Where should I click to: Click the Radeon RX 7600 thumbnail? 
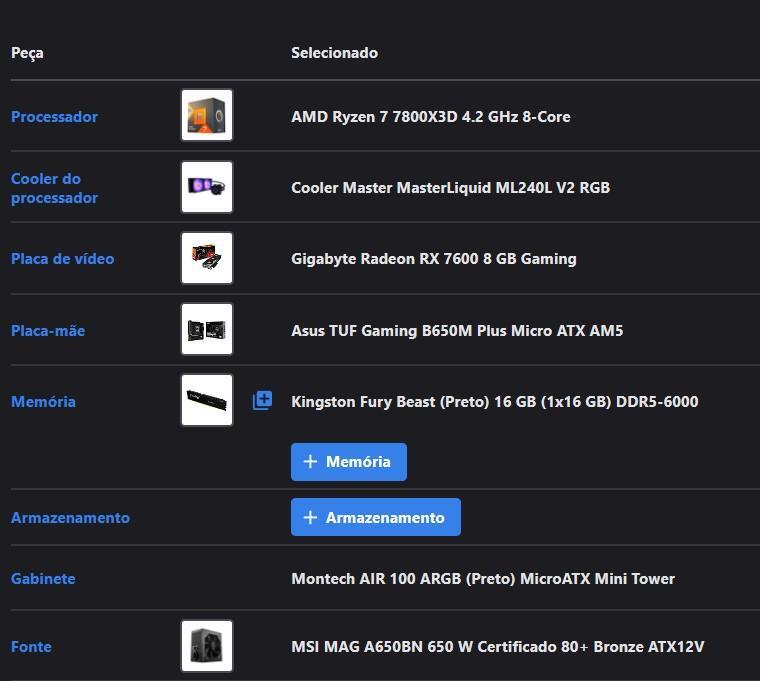tap(207, 258)
